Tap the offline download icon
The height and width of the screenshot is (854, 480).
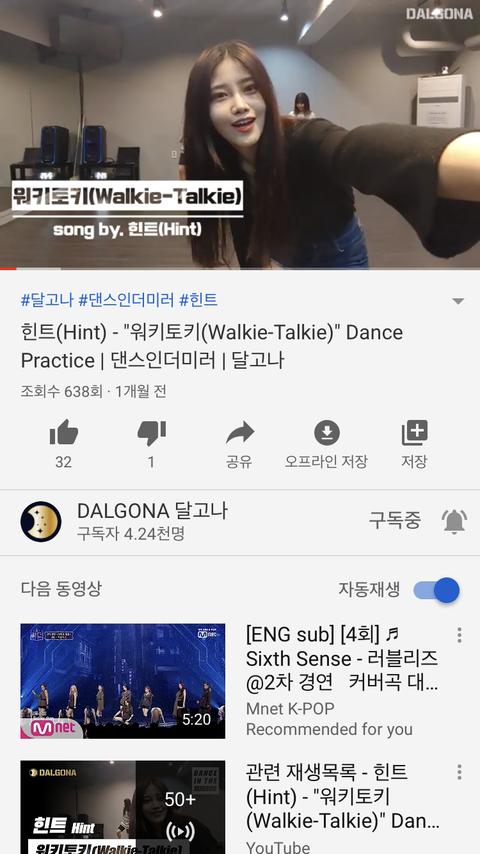point(327,433)
